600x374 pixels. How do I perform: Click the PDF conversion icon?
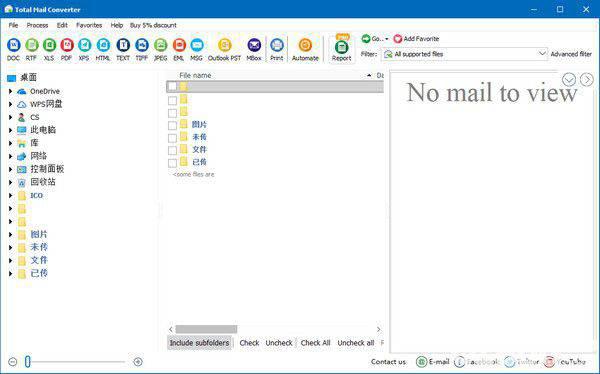tap(67, 45)
